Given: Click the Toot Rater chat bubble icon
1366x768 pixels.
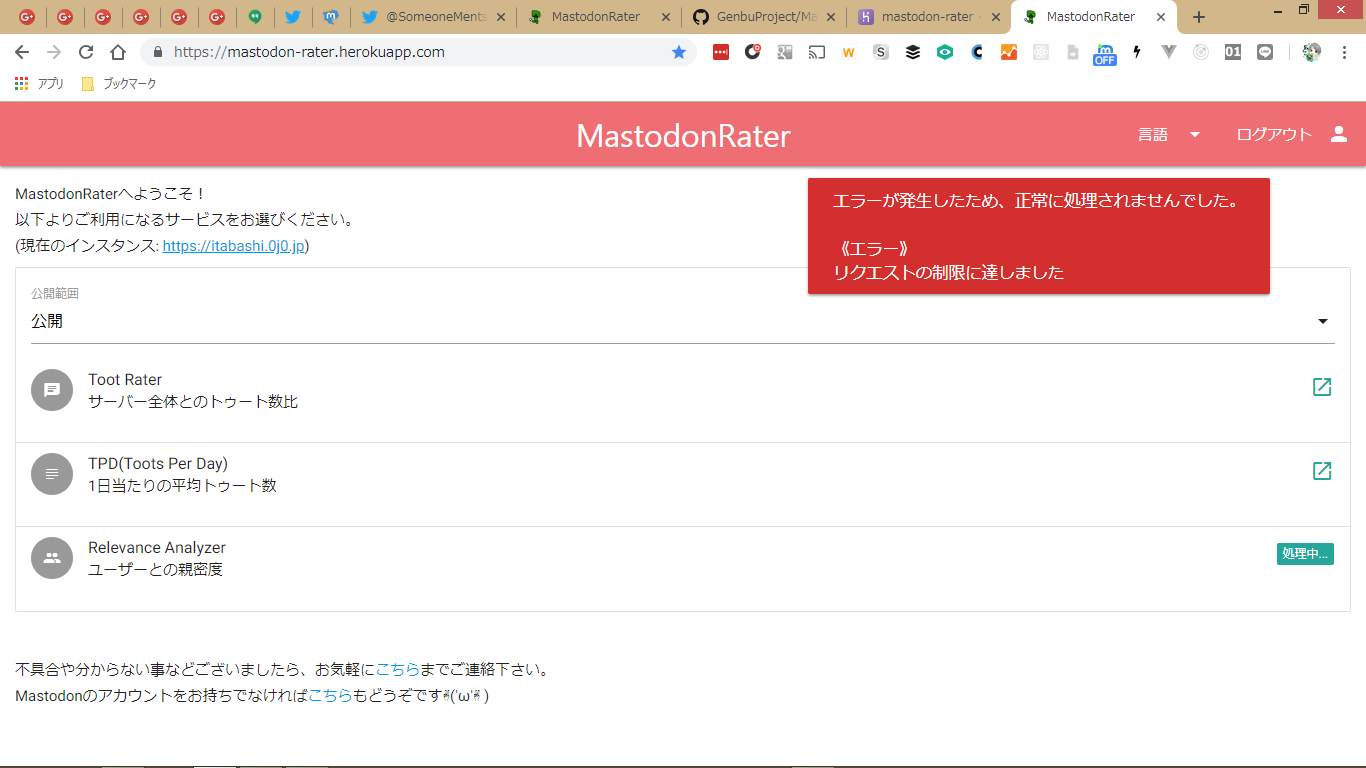Looking at the screenshot, I should 52,390.
